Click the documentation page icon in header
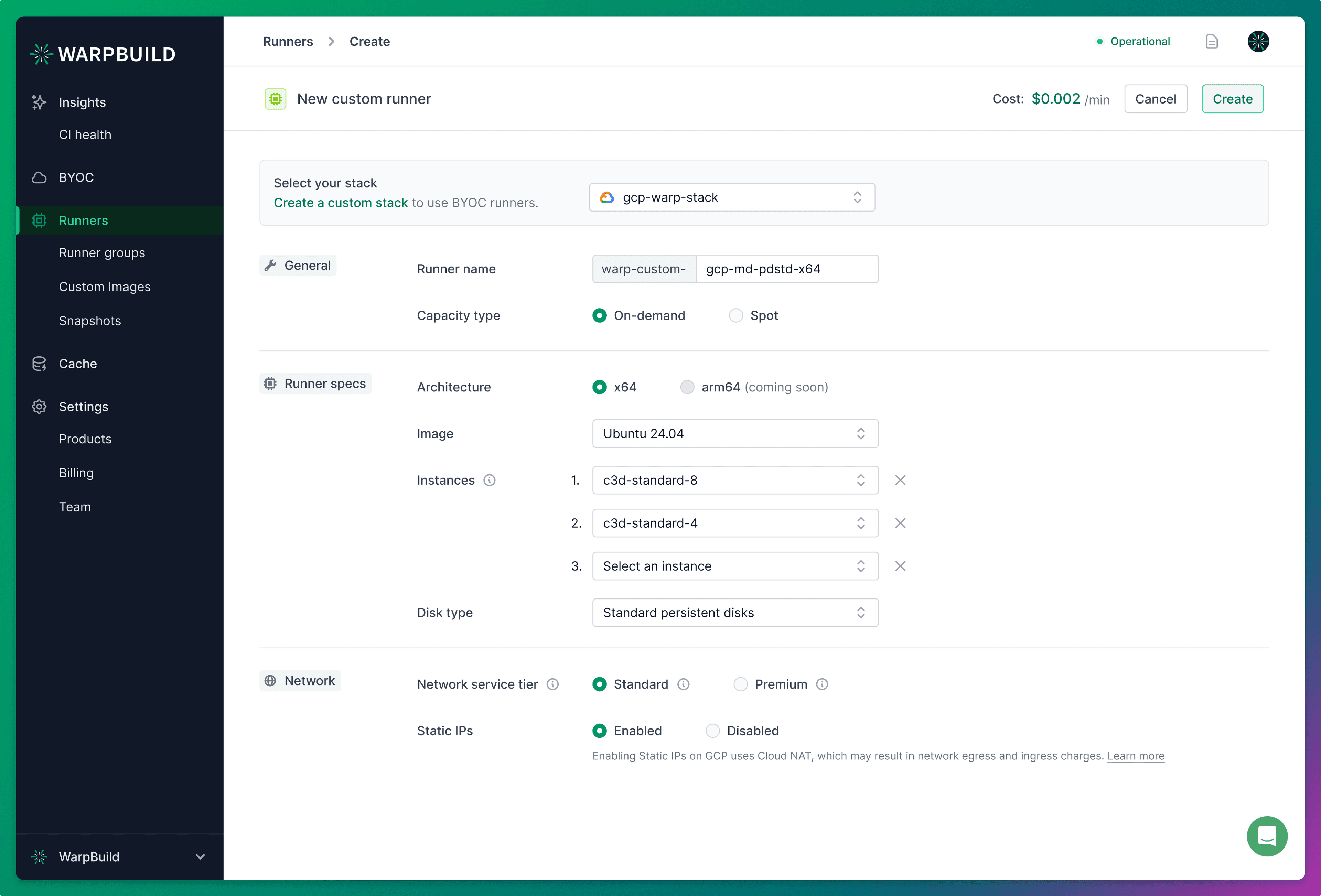1321x896 pixels. pyautogui.click(x=1211, y=42)
